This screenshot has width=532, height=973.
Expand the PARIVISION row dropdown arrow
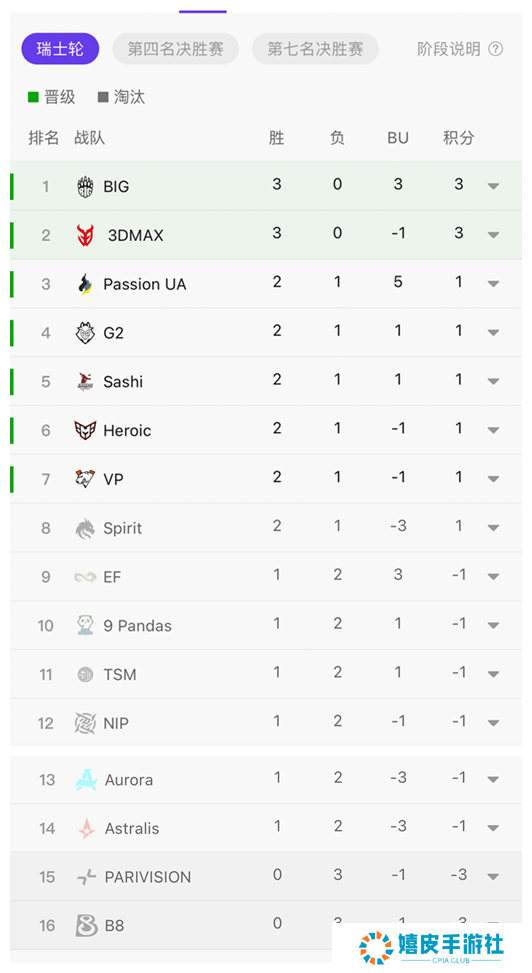pos(494,877)
